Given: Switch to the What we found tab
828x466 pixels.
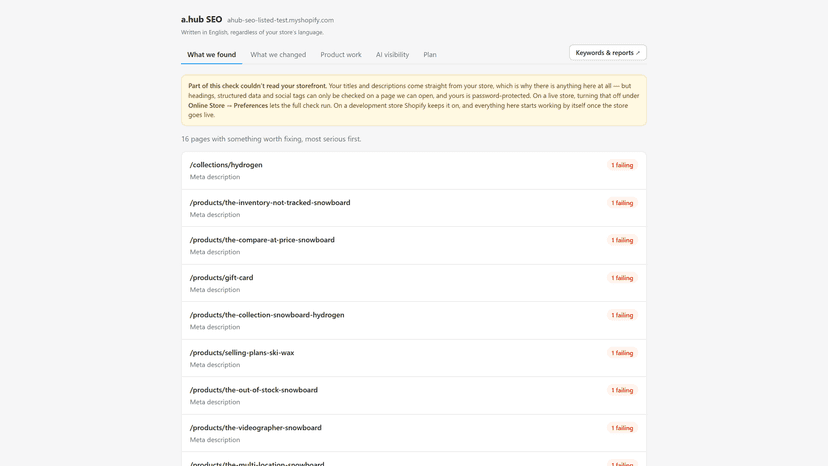Looking at the screenshot, I should [211, 54].
